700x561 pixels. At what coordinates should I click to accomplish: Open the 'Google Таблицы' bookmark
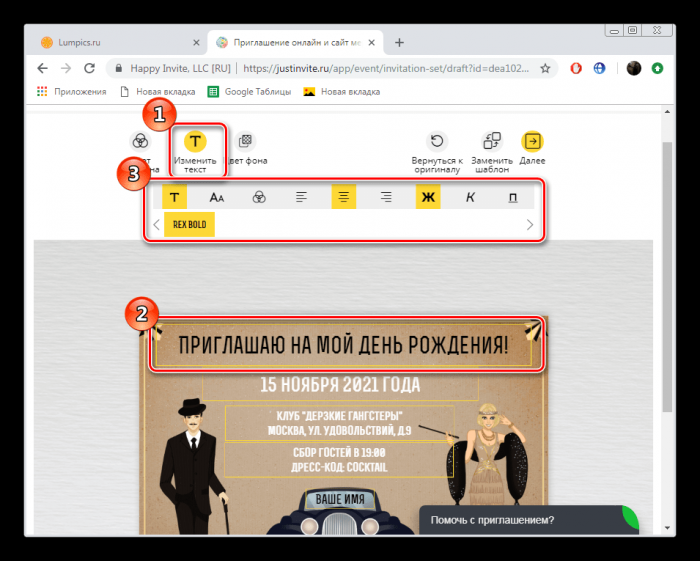click(x=250, y=92)
